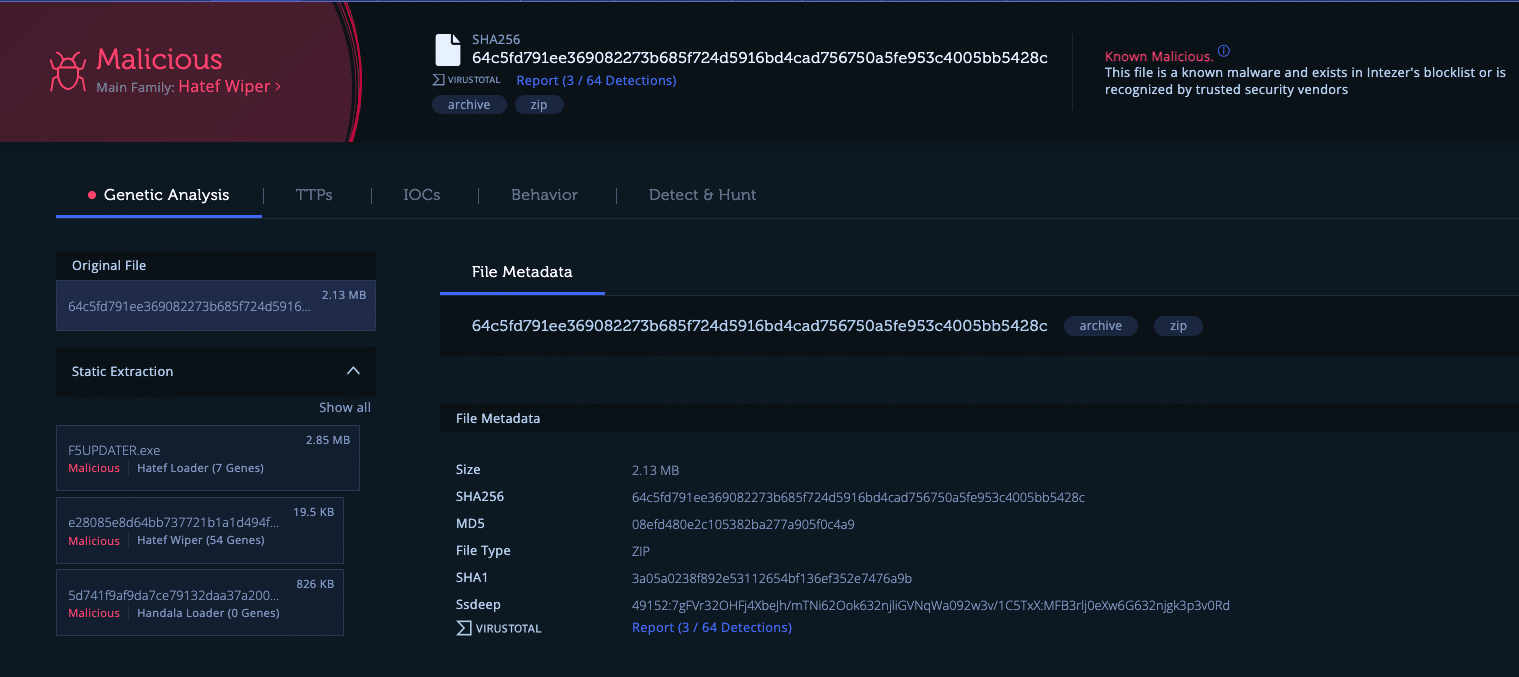Click the file document icon beside SHA256
The image size is (1519, 677).
(447, 50)
